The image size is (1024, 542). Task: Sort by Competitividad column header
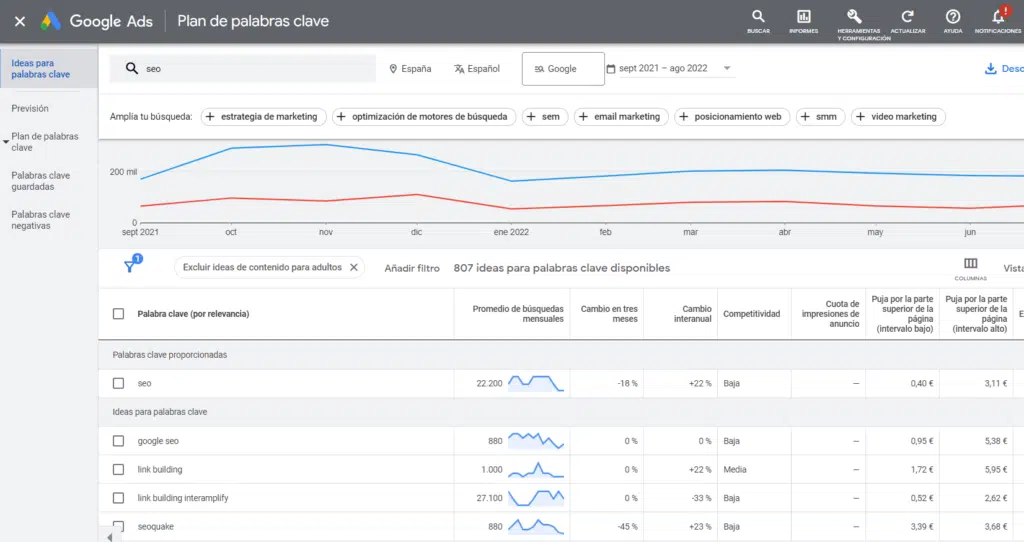(751, 313)
